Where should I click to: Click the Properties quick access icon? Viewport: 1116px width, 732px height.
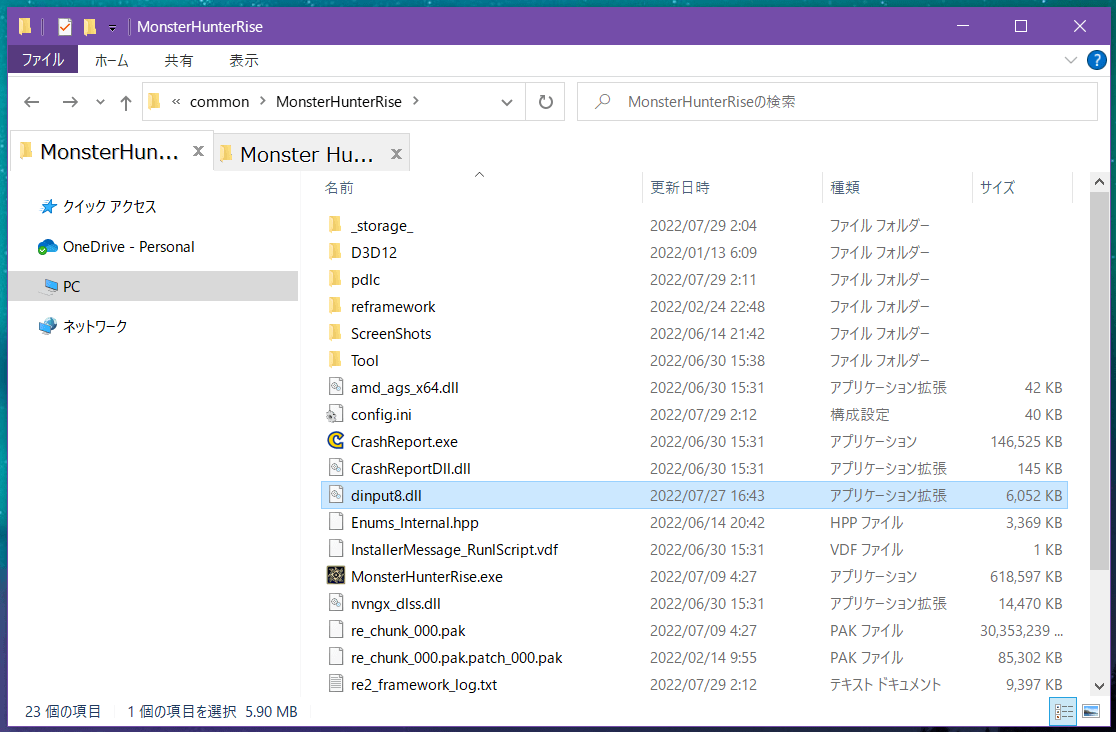point(65,27)
